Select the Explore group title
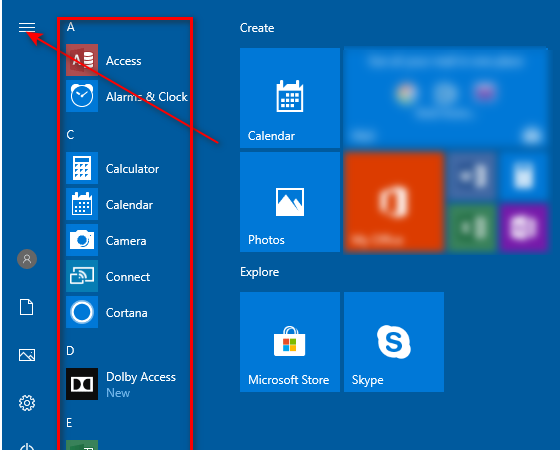Image resolution: width=560 pixels, height=450 pixels. (260, 272)
